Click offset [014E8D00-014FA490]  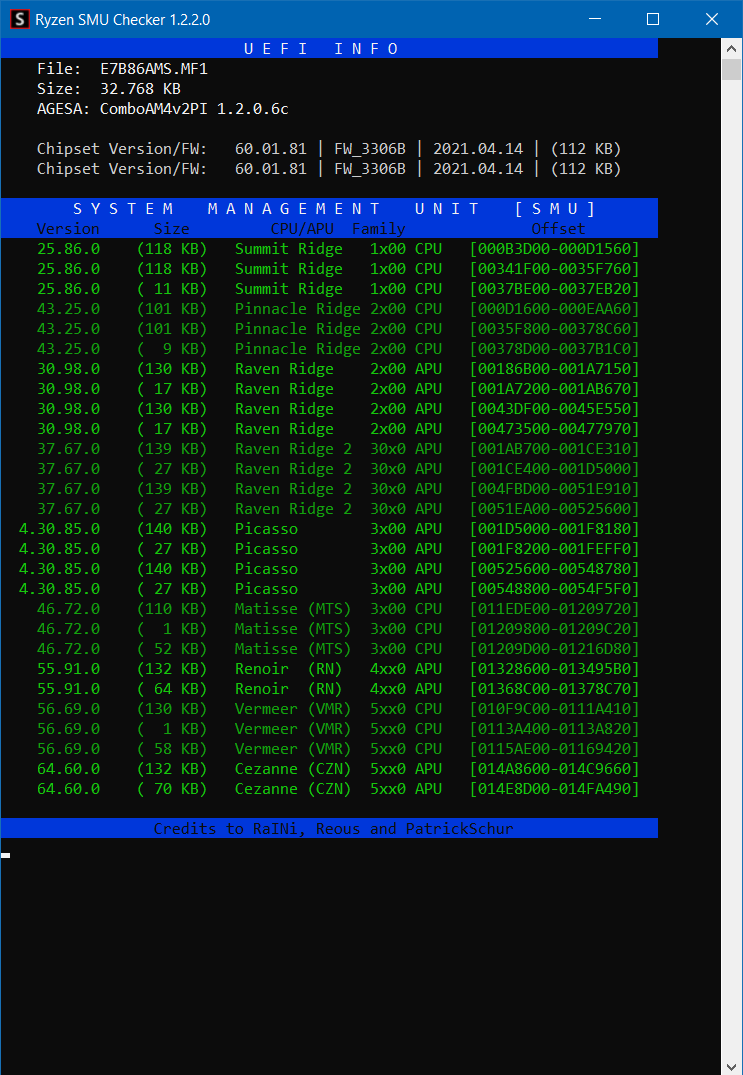(555, 789)
